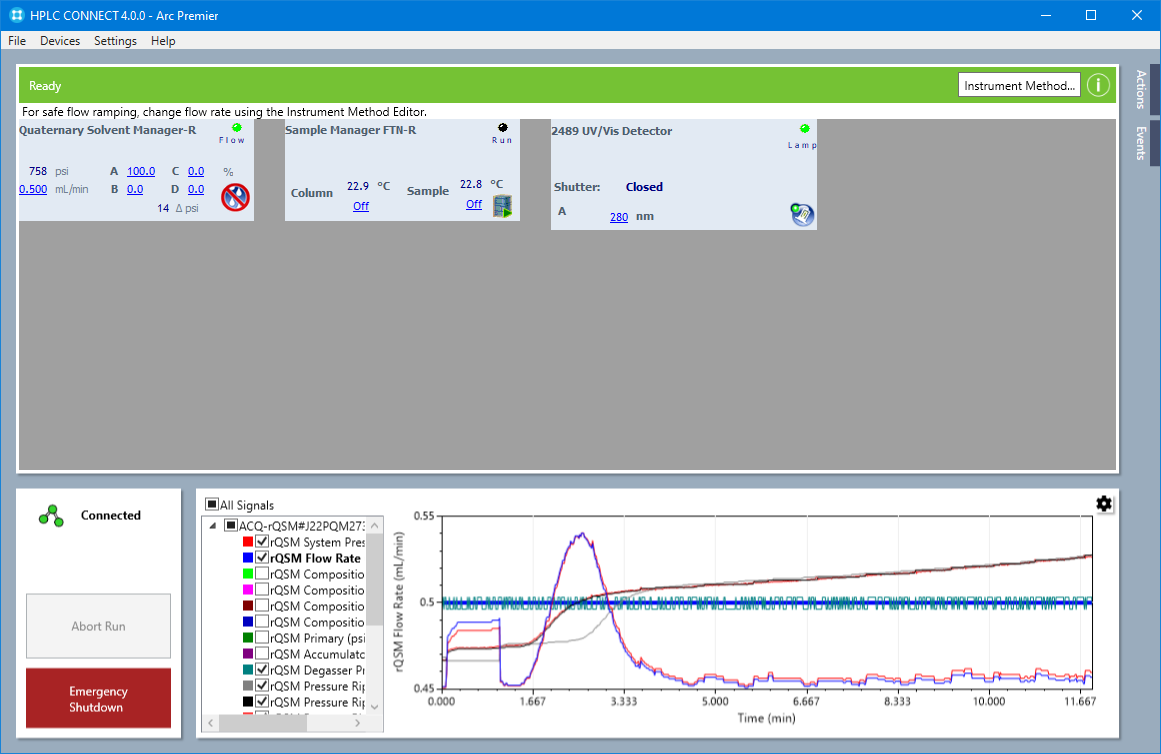Screen dimensions: 1161x754
Task: Edit solvent B 0.0 percent link
Action: 135,189
